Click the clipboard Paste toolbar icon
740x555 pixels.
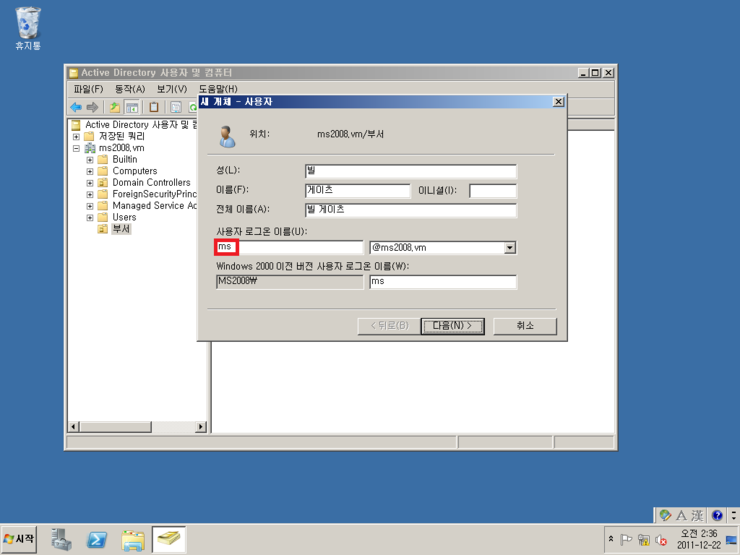[153, 107]
